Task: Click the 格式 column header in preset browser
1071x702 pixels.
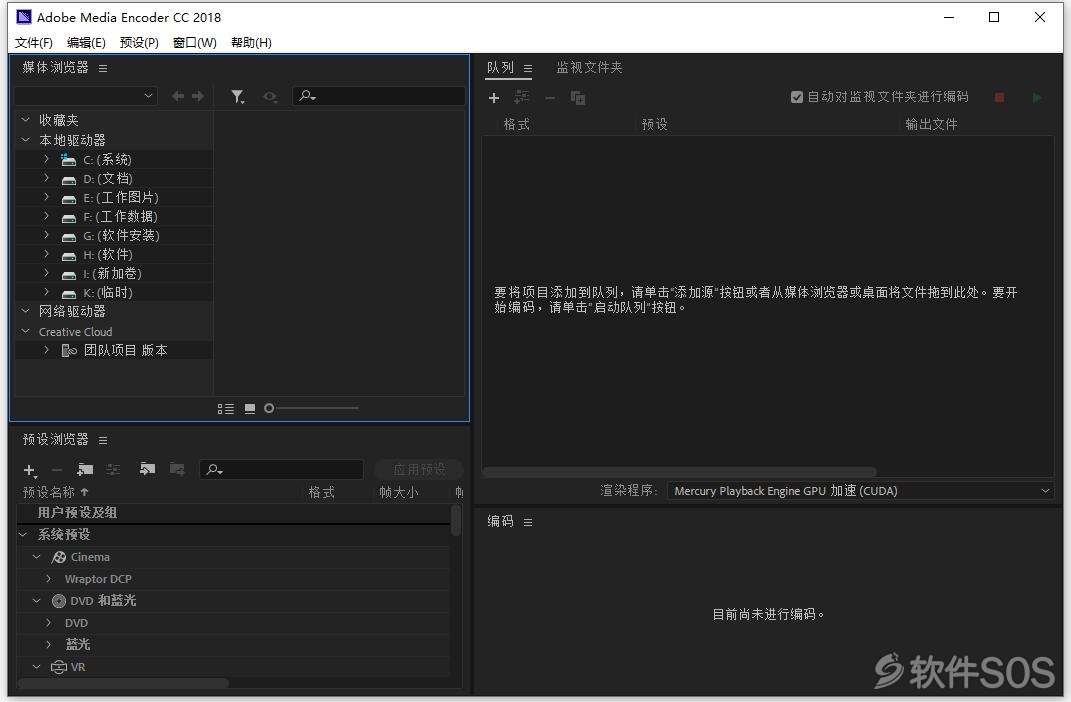Action: [x=322, y=492]
